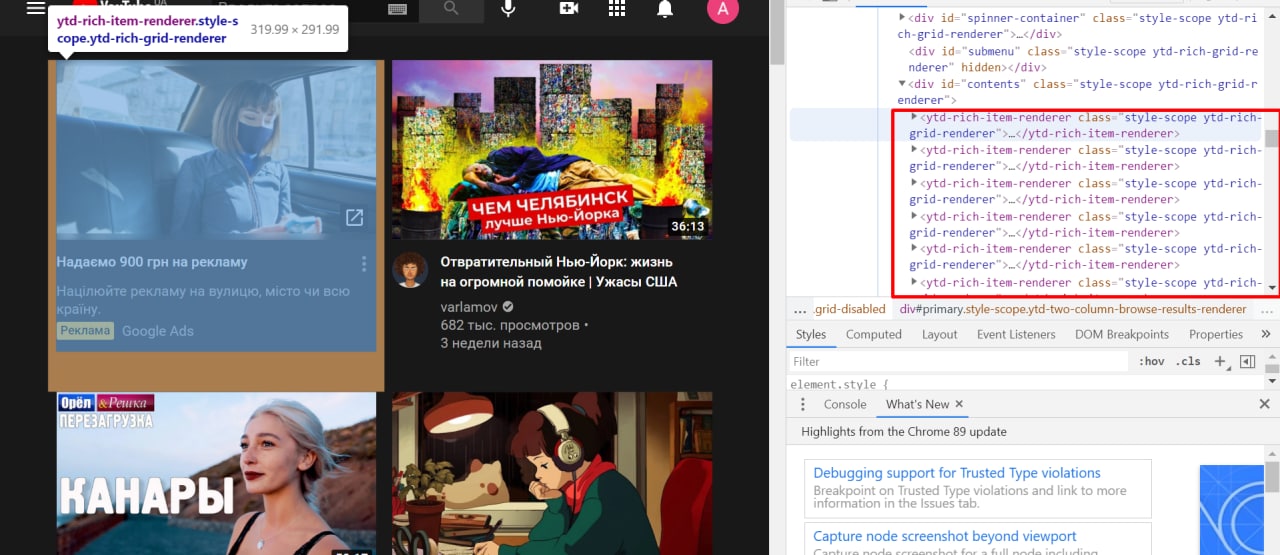Open the on-screen keyboard icon in search

coord(397,8)
